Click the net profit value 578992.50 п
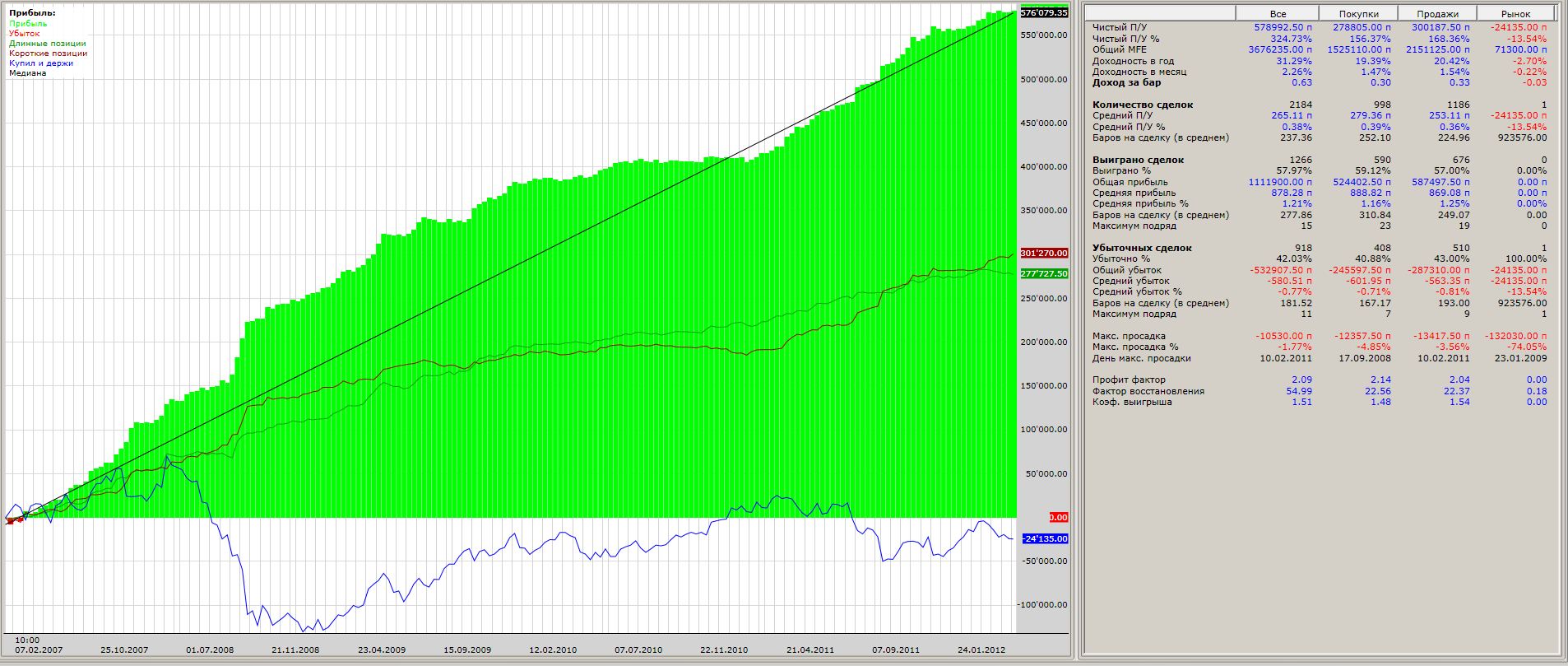 click(1283, 27)
